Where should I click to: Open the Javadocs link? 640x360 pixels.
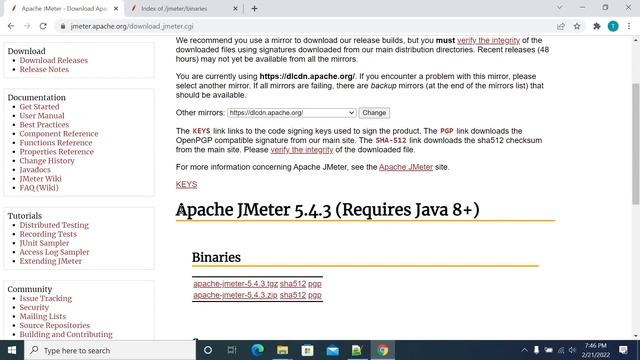click(35, 170)
